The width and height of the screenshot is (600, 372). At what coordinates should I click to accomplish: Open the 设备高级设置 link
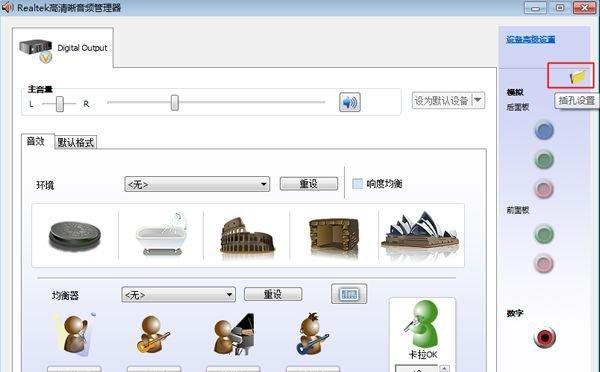(x=530, y=39)
